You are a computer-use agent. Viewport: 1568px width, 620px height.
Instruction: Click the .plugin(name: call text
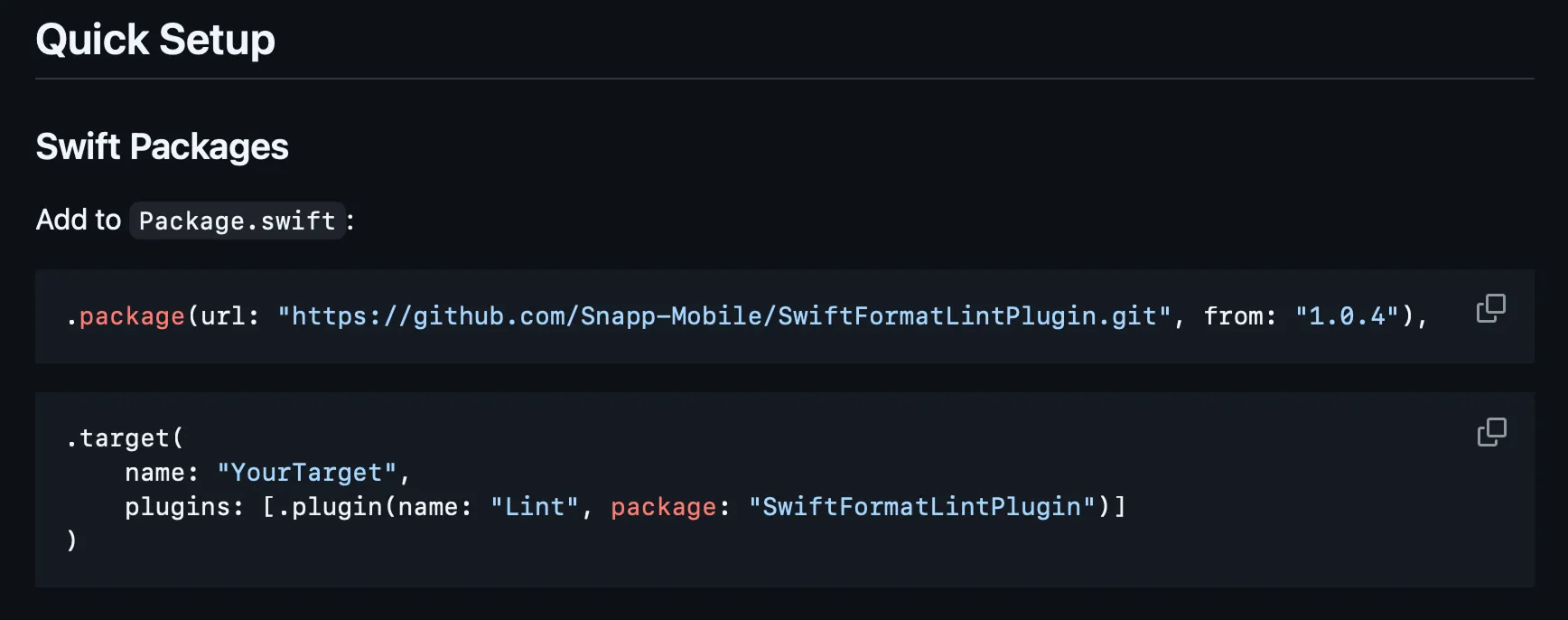click(x=374, y=507)
